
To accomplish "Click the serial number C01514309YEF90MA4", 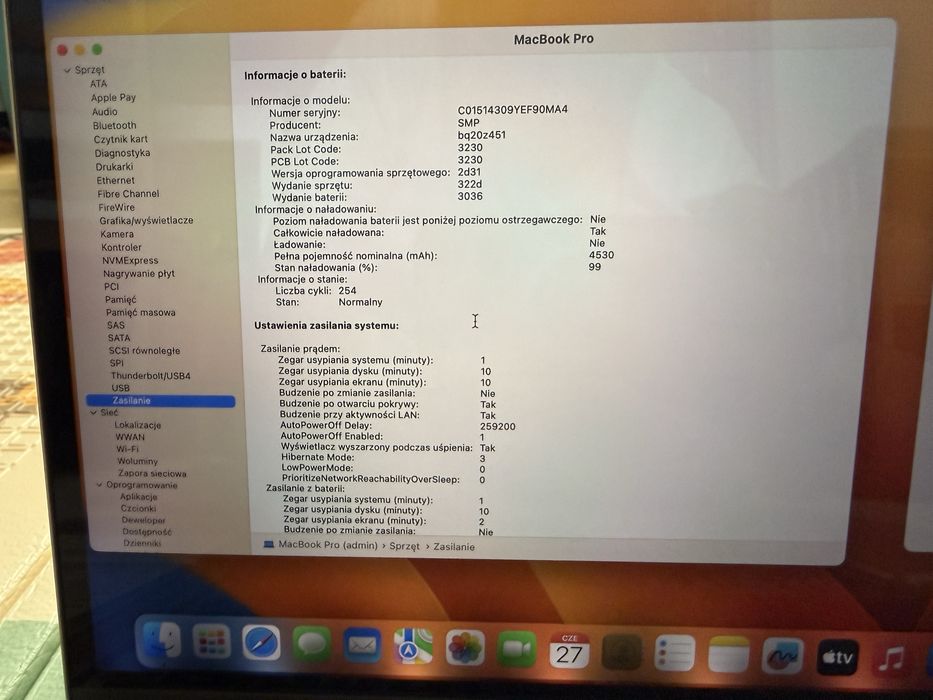I will click(512, 110).
